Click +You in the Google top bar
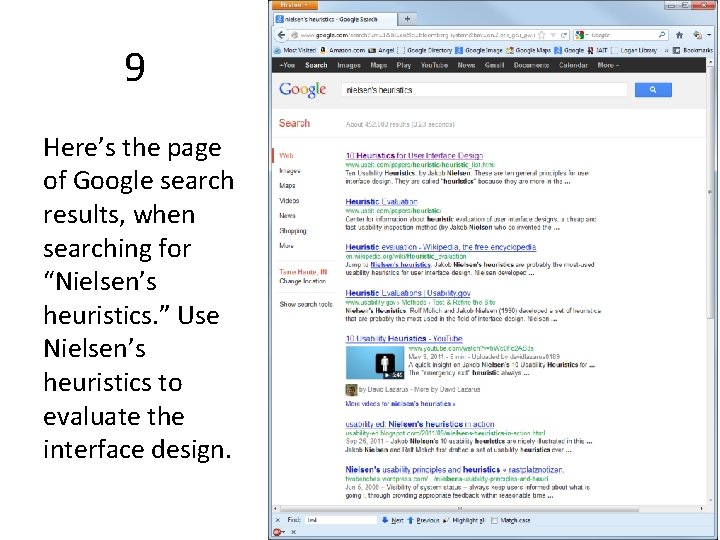 (x=287, y=65)
